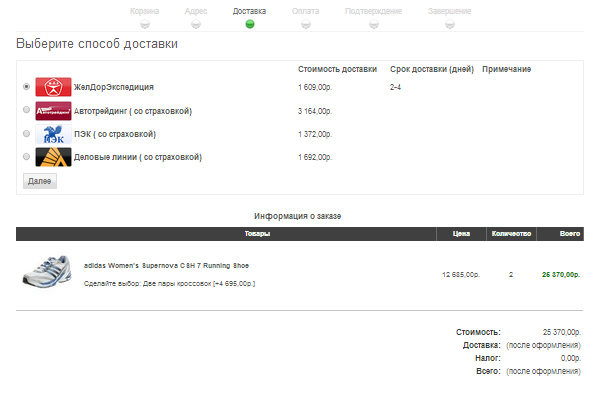This screenshot has height=395, width=600.
Task: Click the Деловые линии orange logo
Action: pyautogui.click(x=53, y=157)
